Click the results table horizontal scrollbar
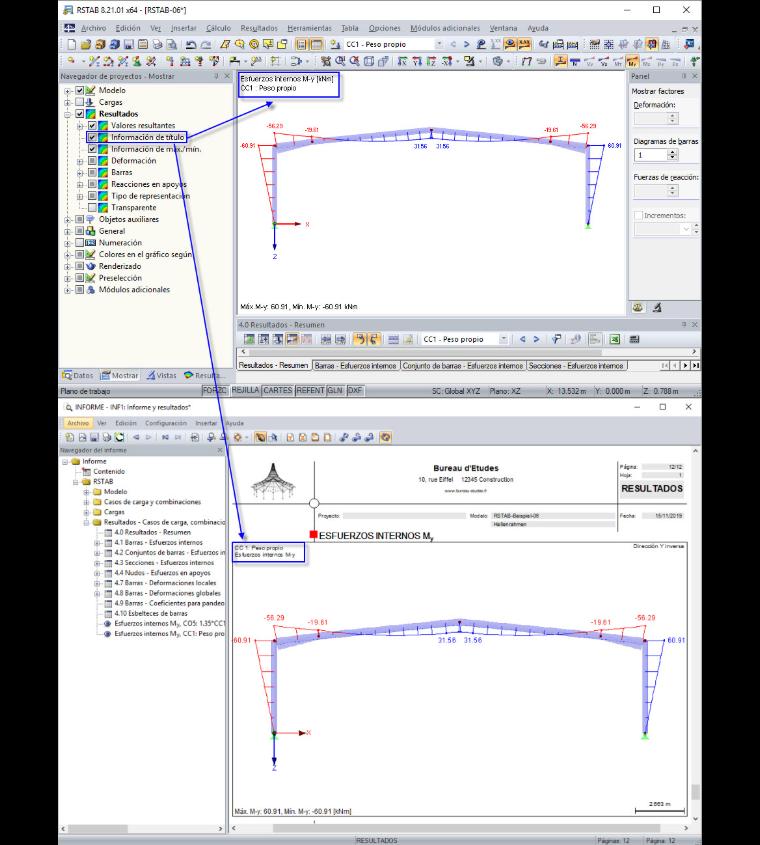This screenshot has height=845, width=760. (469, 352)
